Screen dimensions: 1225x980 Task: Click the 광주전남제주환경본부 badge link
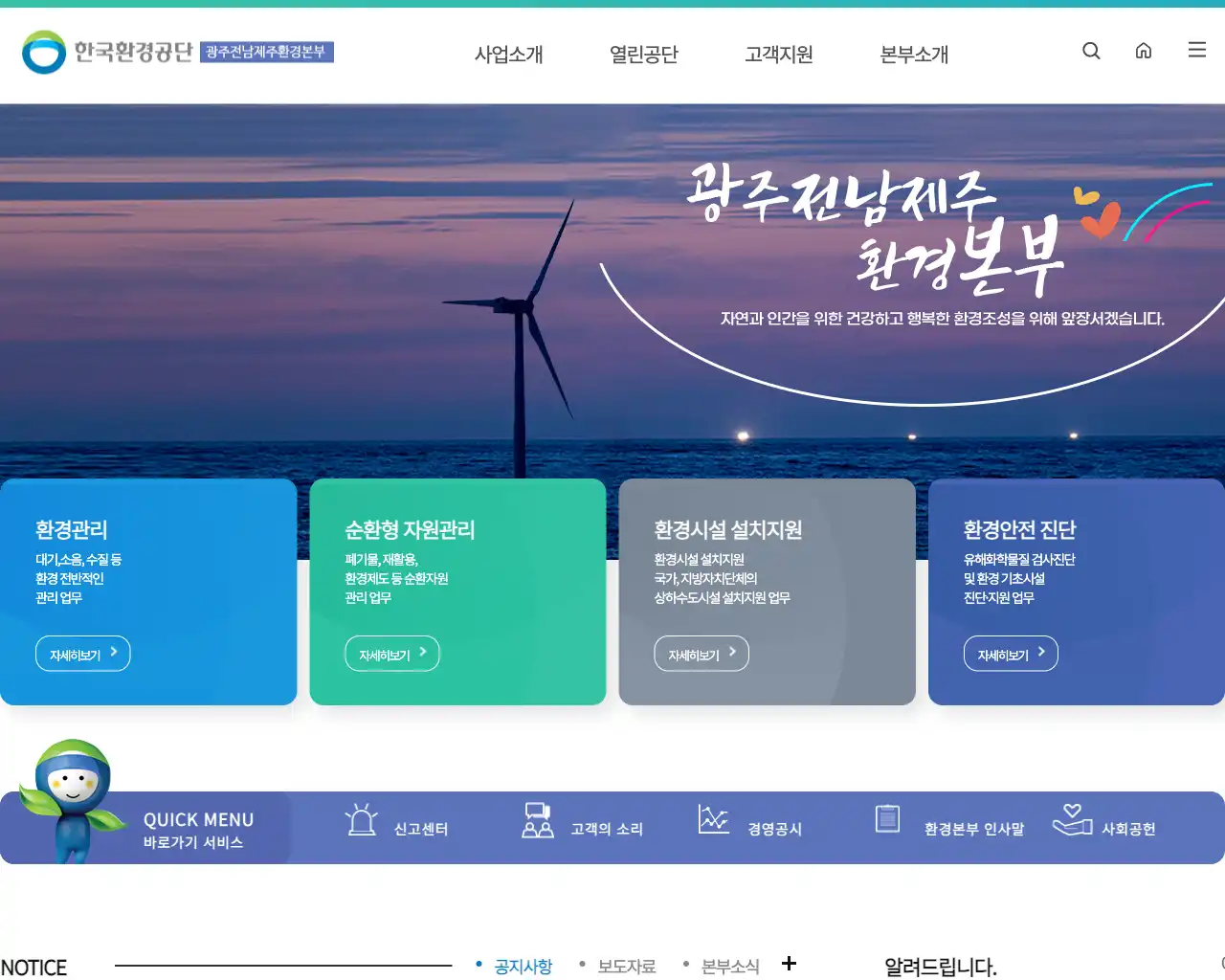click(269, 55)
